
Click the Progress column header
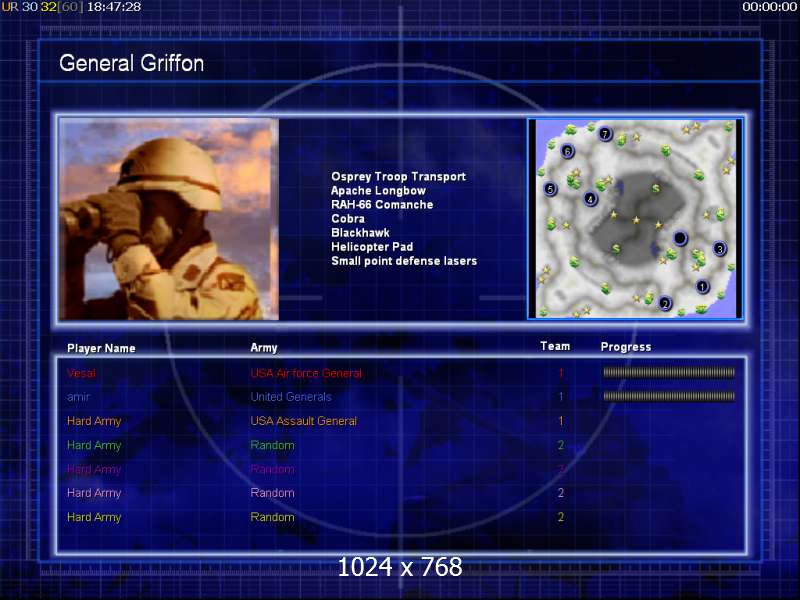pyautogui.click(x=626, y=347)
